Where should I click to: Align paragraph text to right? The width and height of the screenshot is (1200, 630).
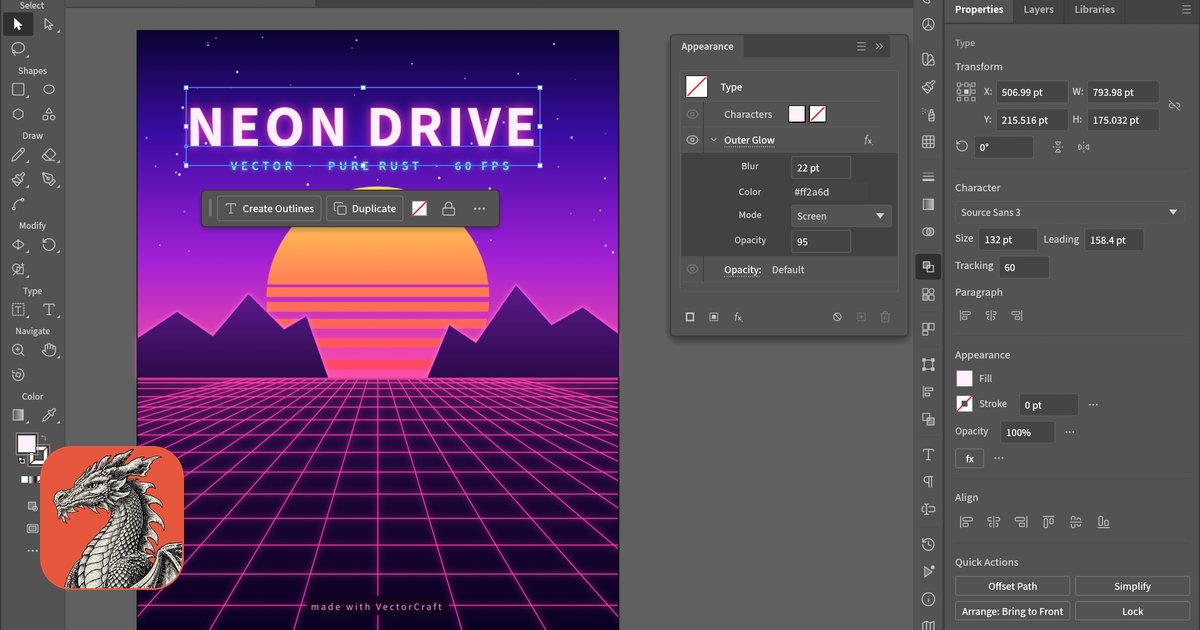point(1017,316)
